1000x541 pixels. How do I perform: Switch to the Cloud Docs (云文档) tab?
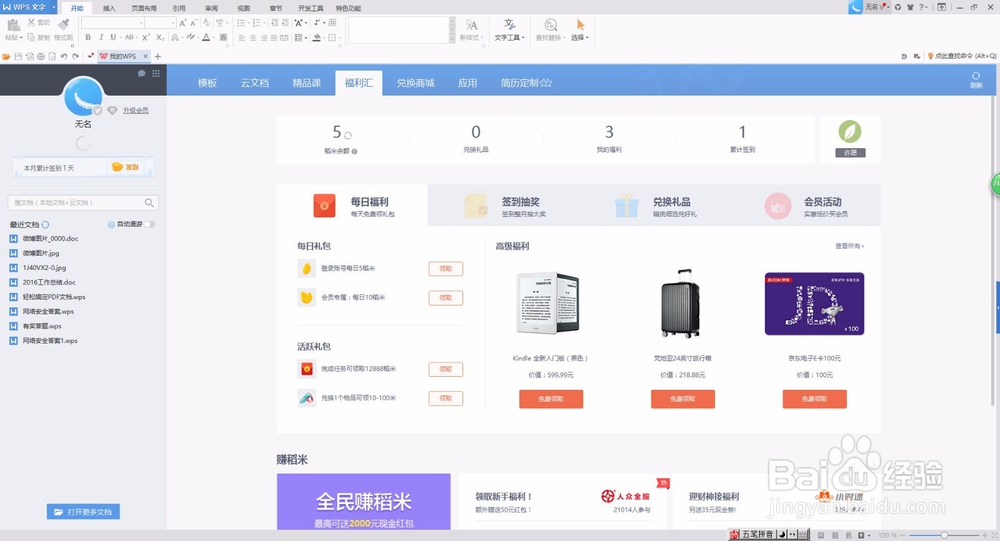[254, 83]
